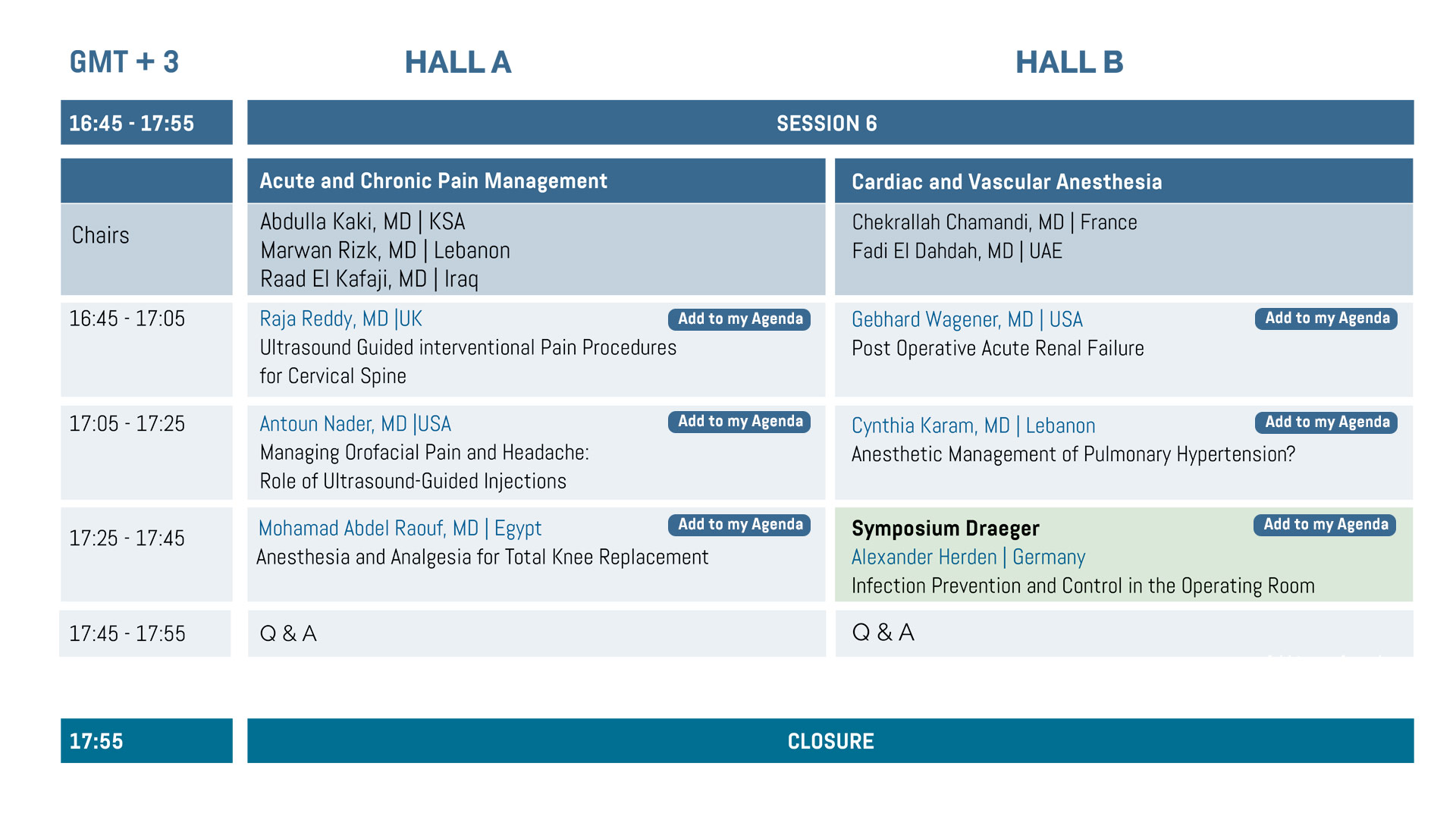Click the HALL B column heading
The width and height of the screenshot is (1456, 826).
pyautogui.click(x=1069, y=62)
